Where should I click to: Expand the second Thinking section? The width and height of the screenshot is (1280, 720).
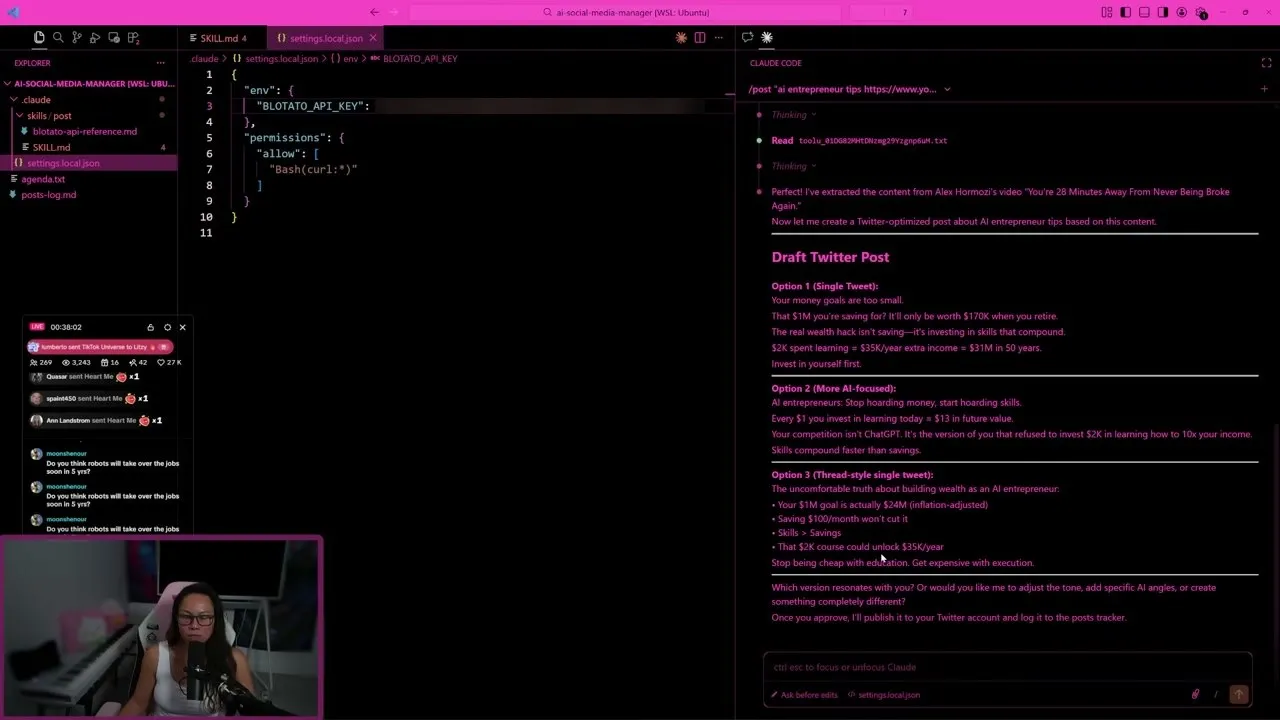(794, 166)
